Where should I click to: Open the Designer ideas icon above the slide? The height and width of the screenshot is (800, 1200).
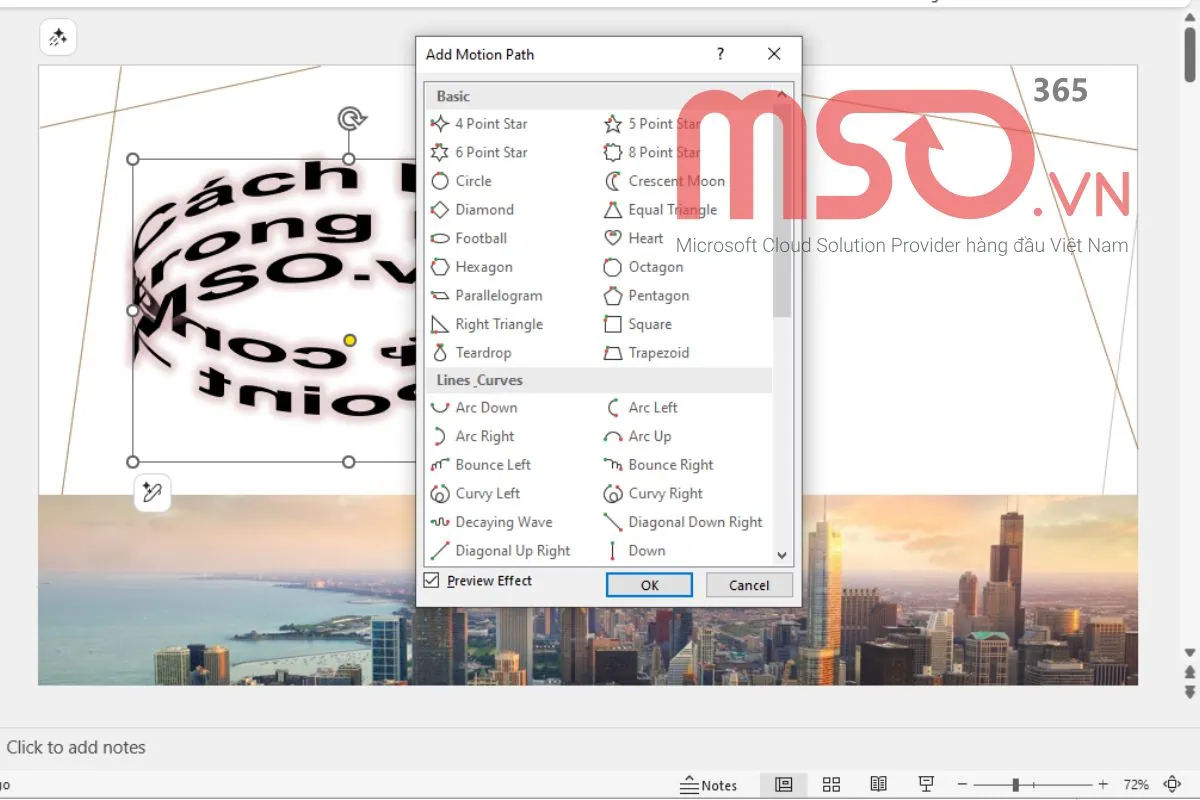pos(58,38)
